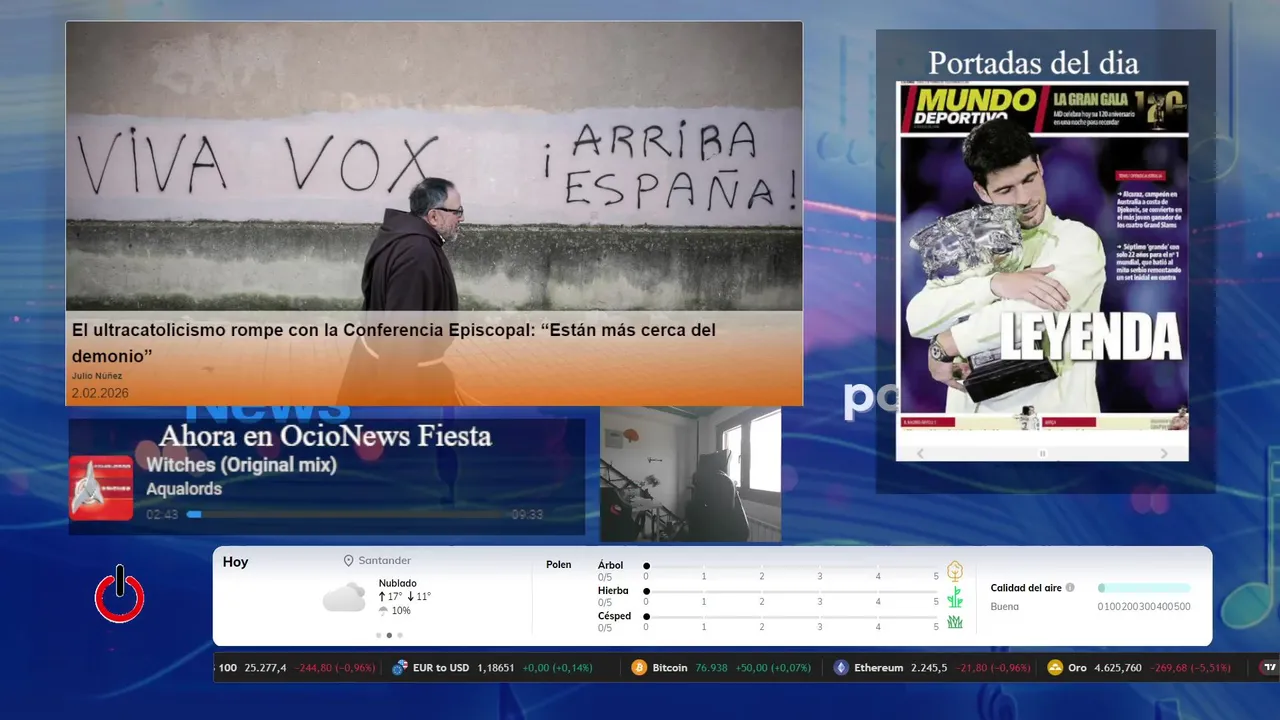The width and height of the screenshot is (1280, 720).
Task: Open the Viva Vox graffiti news photo
Action: tap(434, 166)
